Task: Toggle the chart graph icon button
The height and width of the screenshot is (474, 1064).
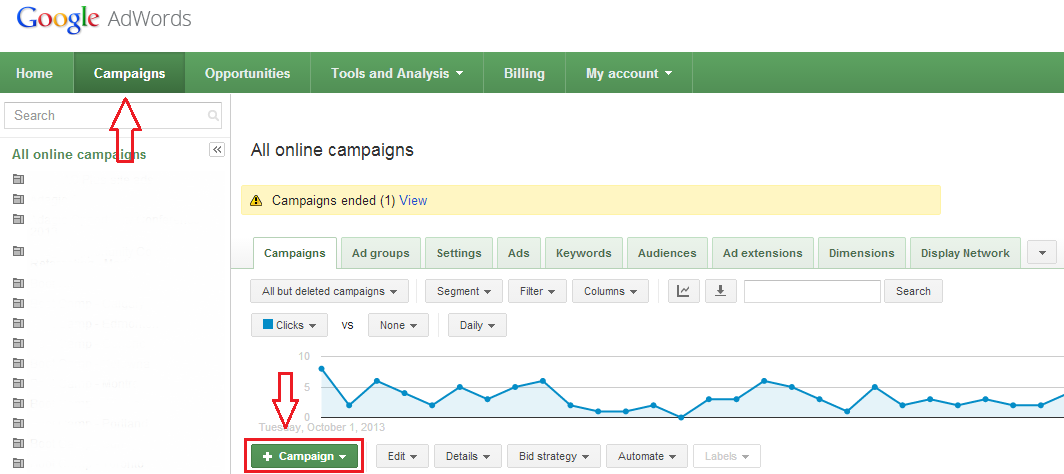Action: click(x=684, y=291)
